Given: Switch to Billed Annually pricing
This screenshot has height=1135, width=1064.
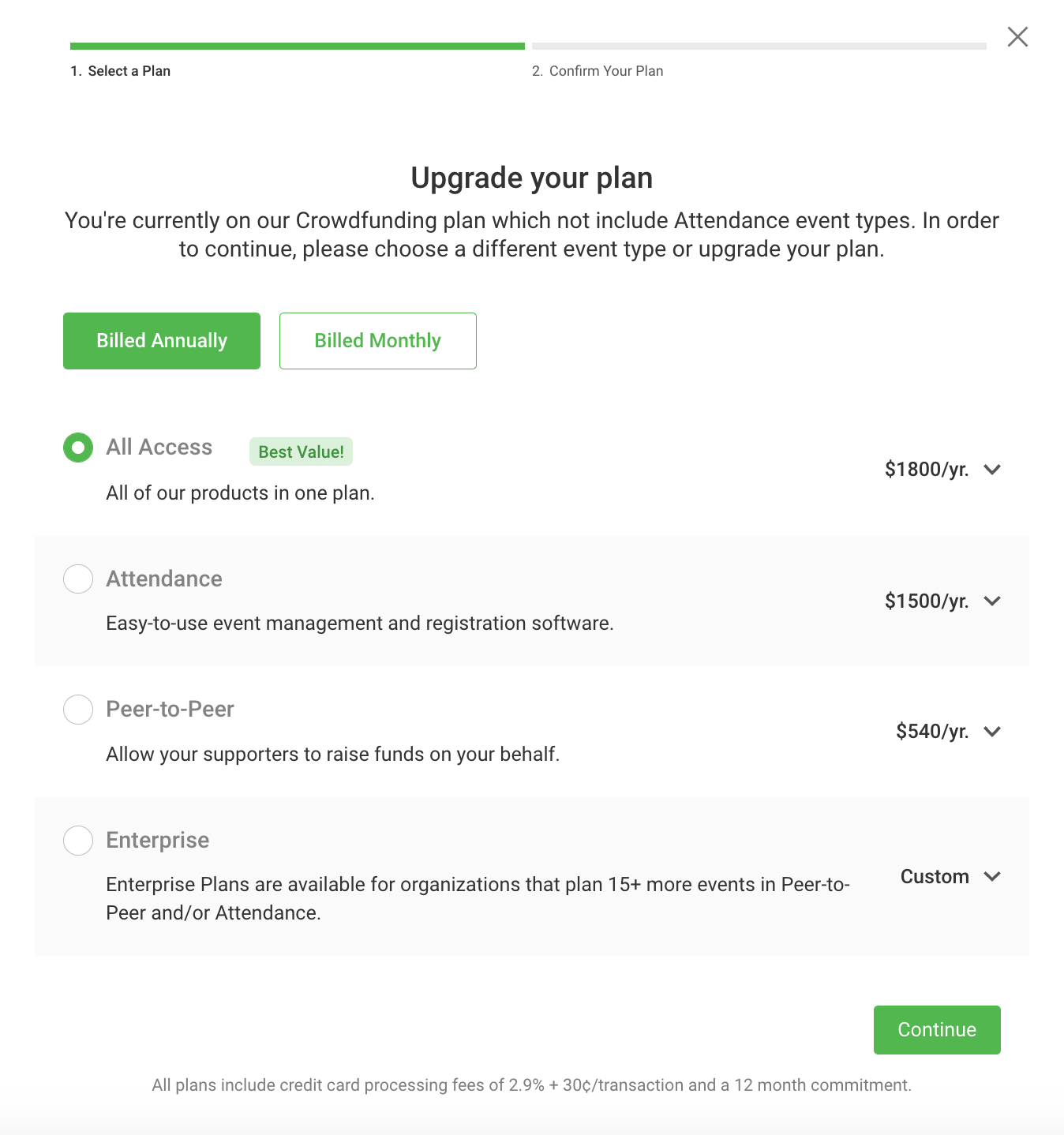Looking at the screenshot, I should click(162, 341).
